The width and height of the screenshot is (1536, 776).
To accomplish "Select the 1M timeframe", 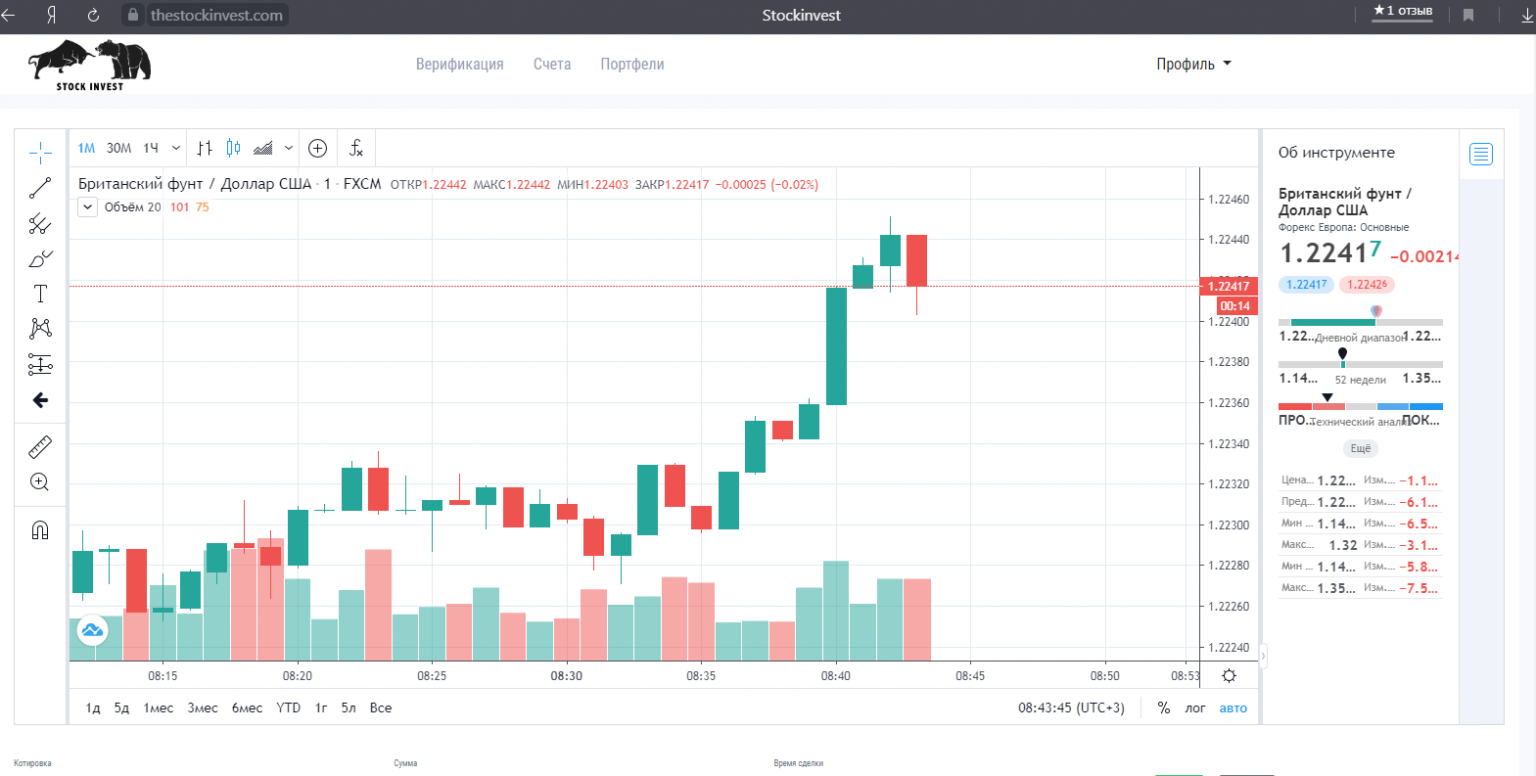I will (x=86, y=148).
